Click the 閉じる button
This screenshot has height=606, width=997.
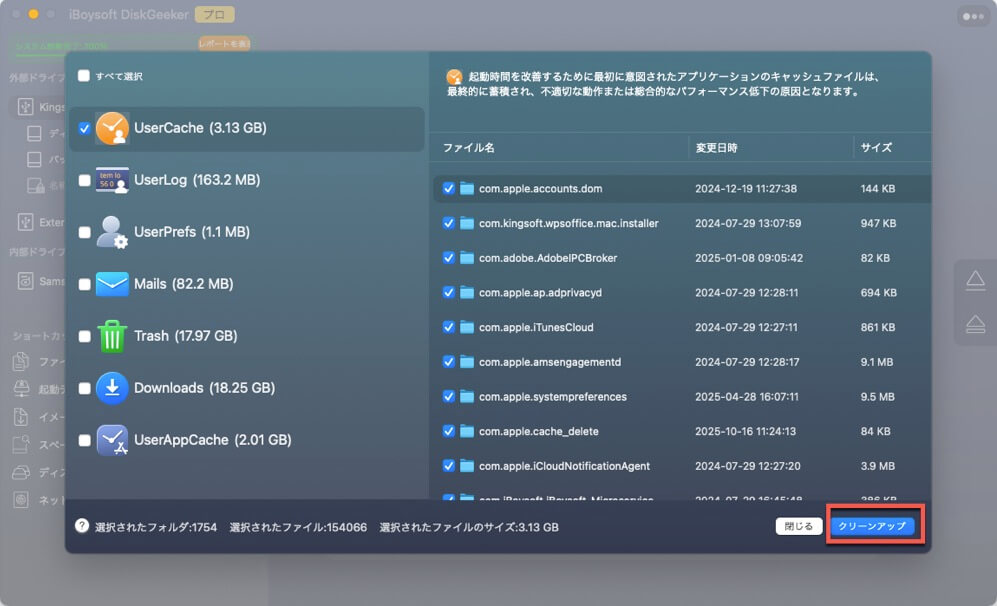point(798,524)
